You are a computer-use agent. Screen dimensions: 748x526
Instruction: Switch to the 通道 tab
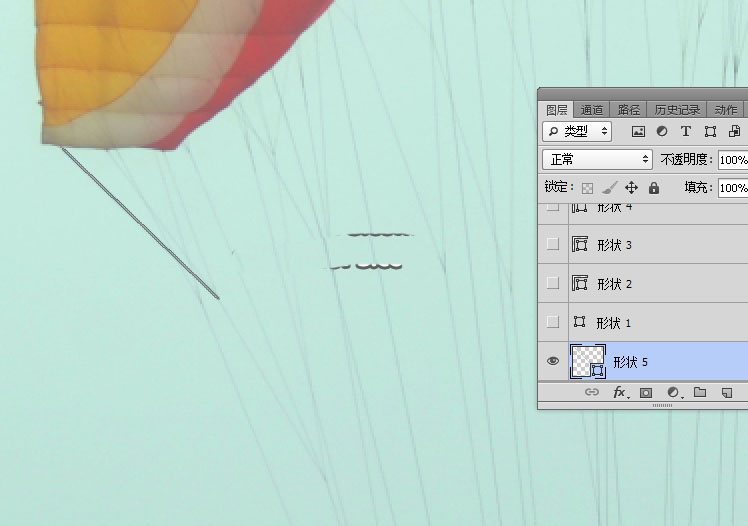point(591,110)
